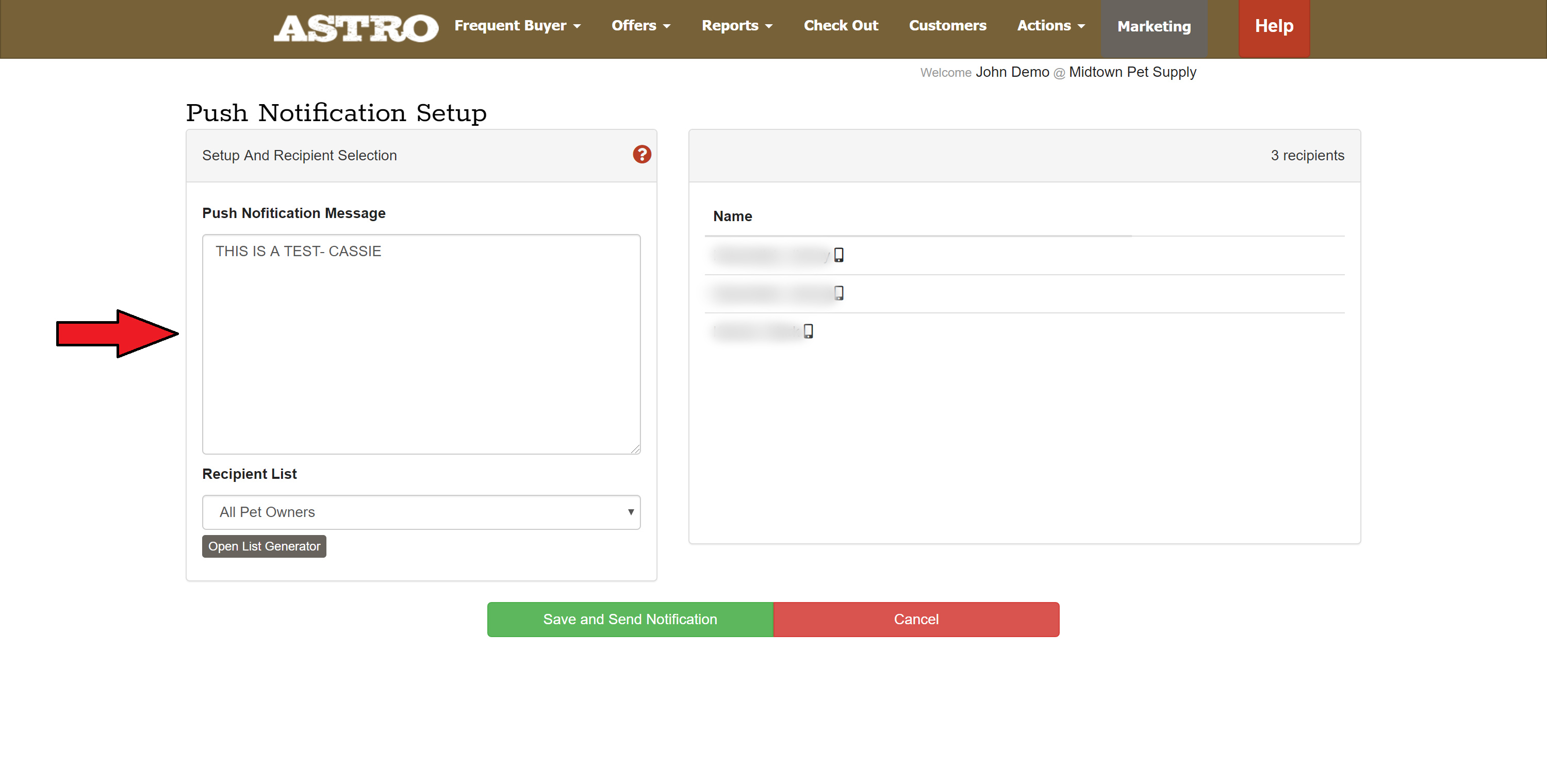1547x784 pixels.
Task: Select the Marketing tab
Action: (x=1153, y=27)
